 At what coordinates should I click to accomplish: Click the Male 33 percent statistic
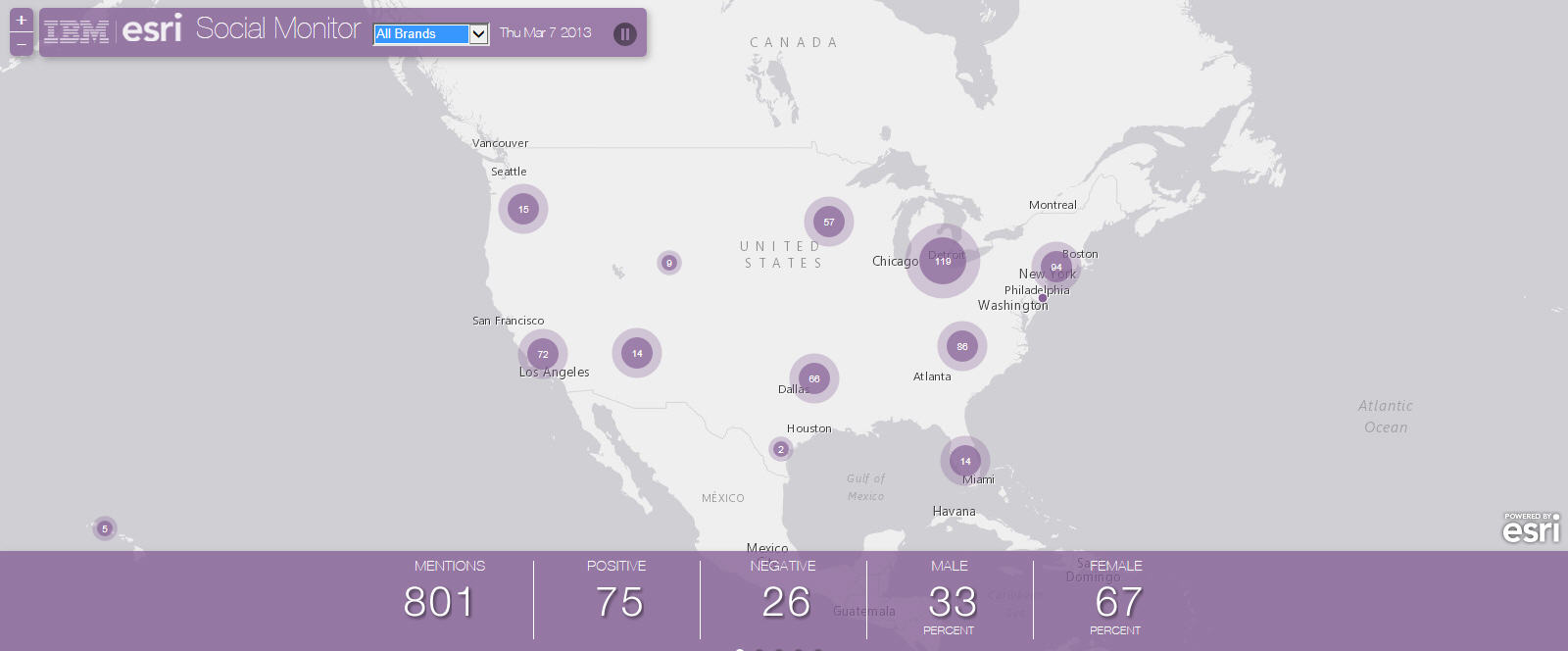pos(950,598)
